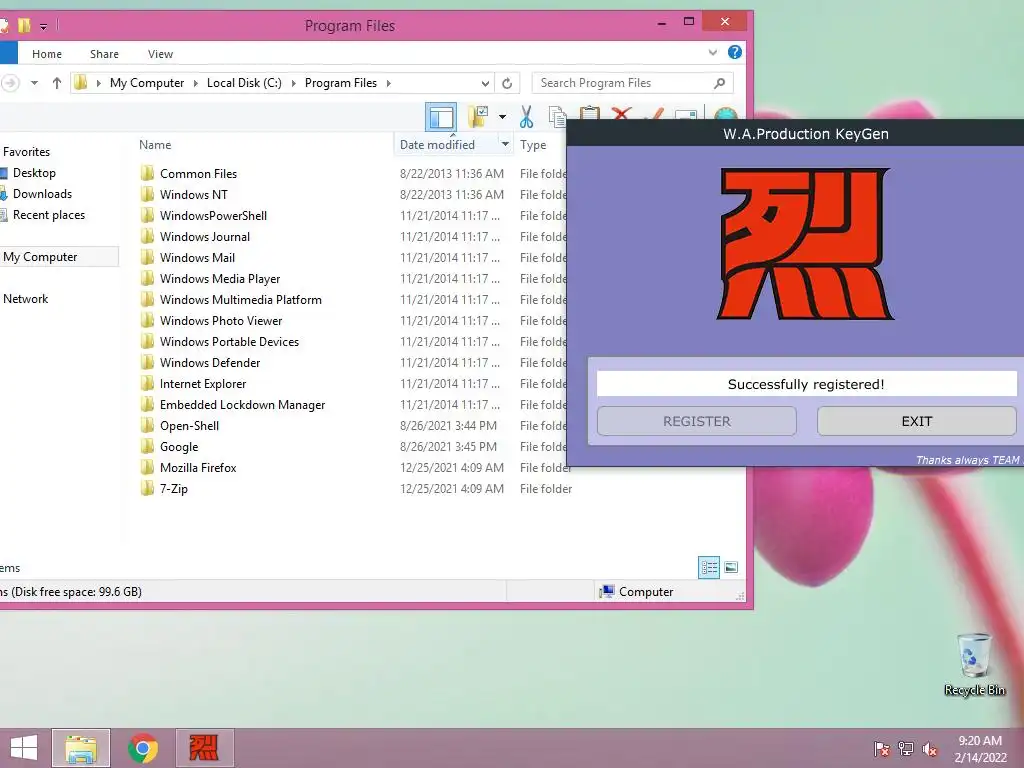Select My Computer in navigation pane
Screen dimensions: 1024x768
tap(40, 257)
